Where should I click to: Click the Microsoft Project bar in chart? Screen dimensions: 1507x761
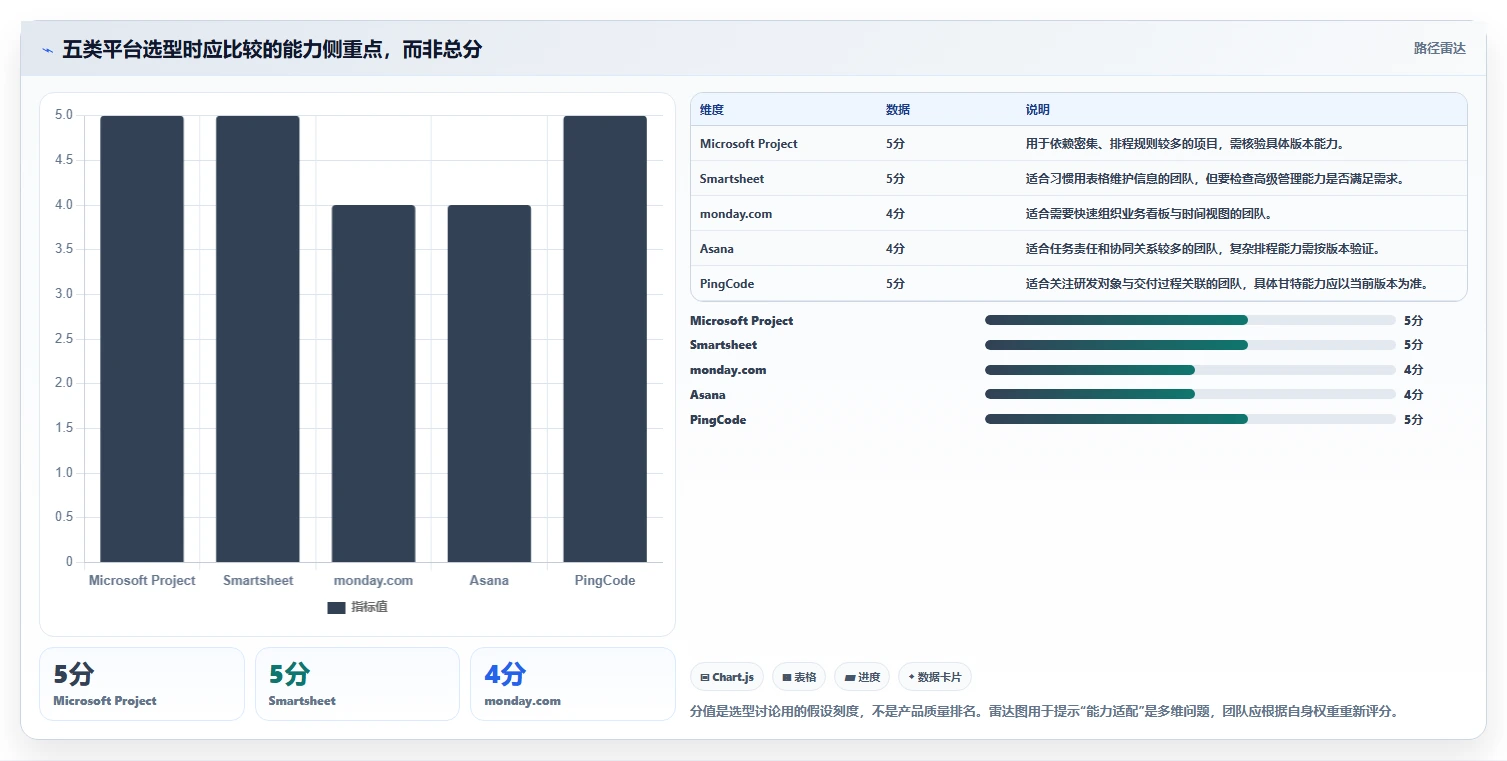[142, 339]
